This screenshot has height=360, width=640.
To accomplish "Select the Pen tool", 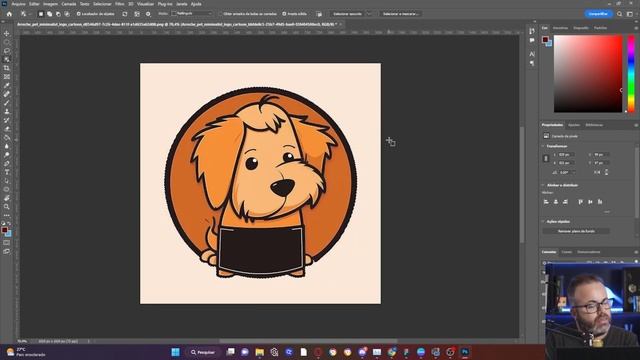I will 7,163.
